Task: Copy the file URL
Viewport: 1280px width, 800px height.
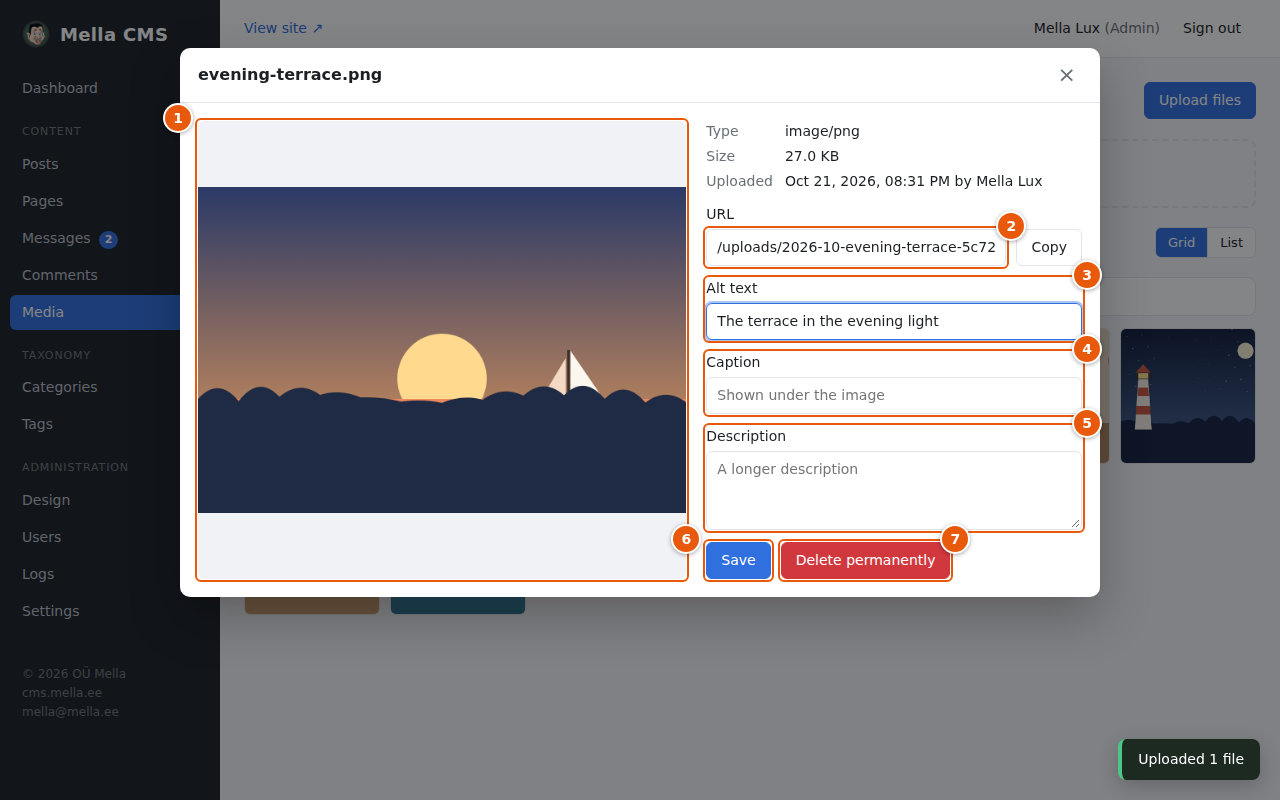Action: pyautogui.click(x=1049, y=247)
